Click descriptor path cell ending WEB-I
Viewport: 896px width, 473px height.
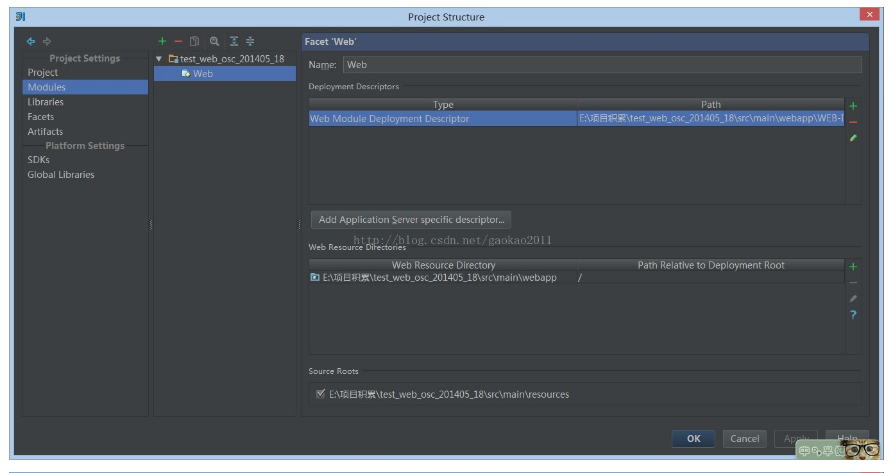(x=711, y=118)
